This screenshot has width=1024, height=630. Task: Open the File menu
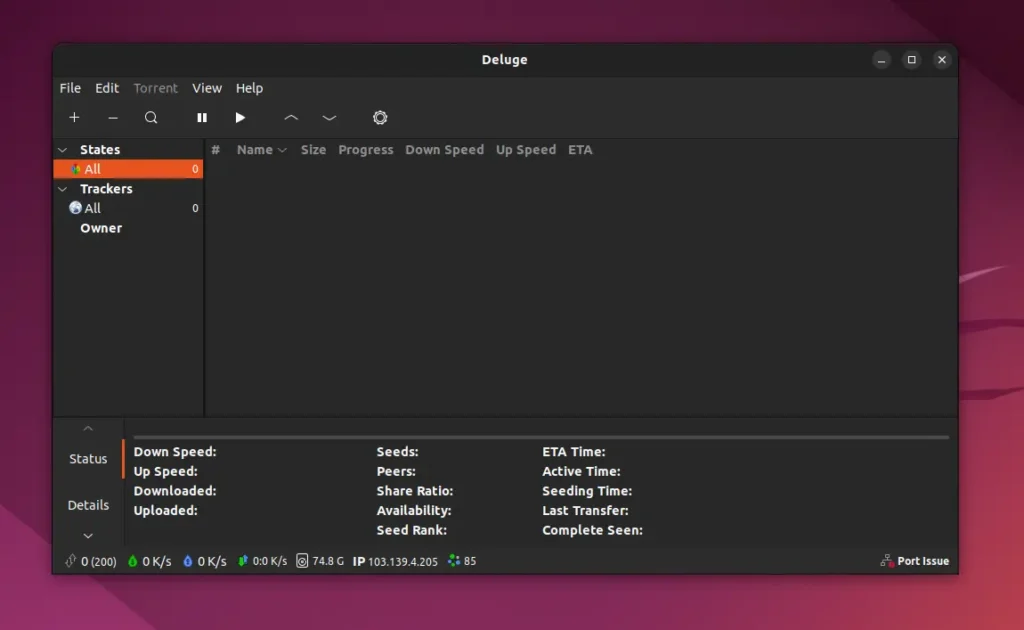70,88
